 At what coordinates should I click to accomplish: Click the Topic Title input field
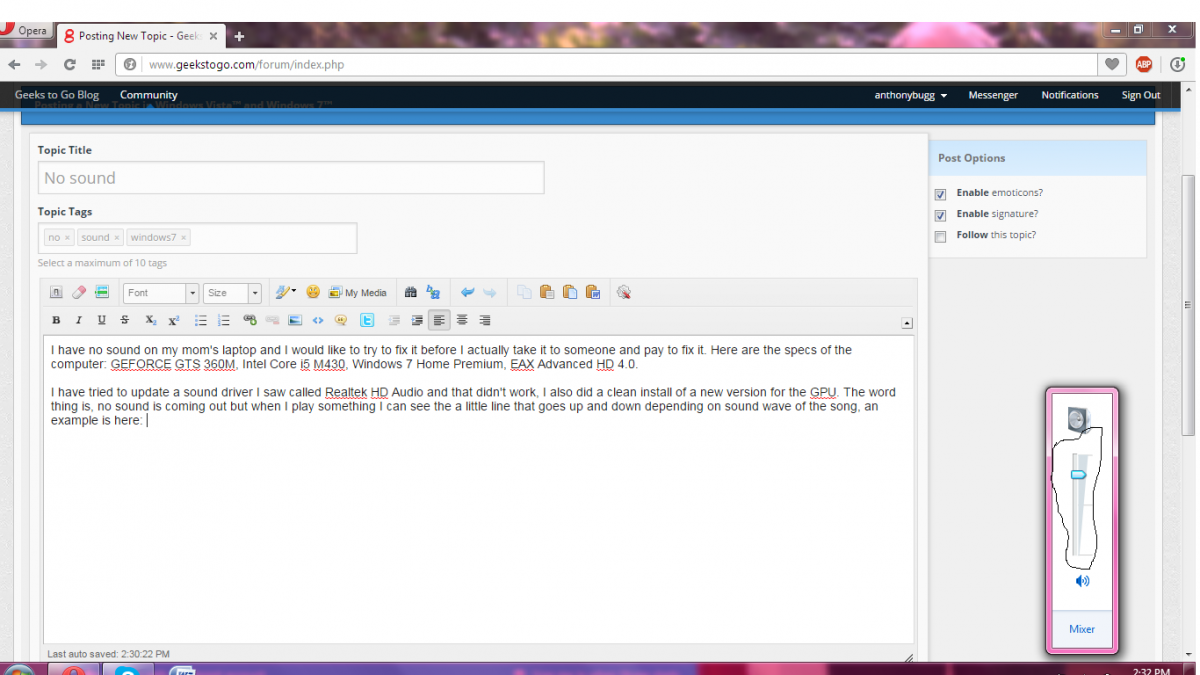point(291,178)
